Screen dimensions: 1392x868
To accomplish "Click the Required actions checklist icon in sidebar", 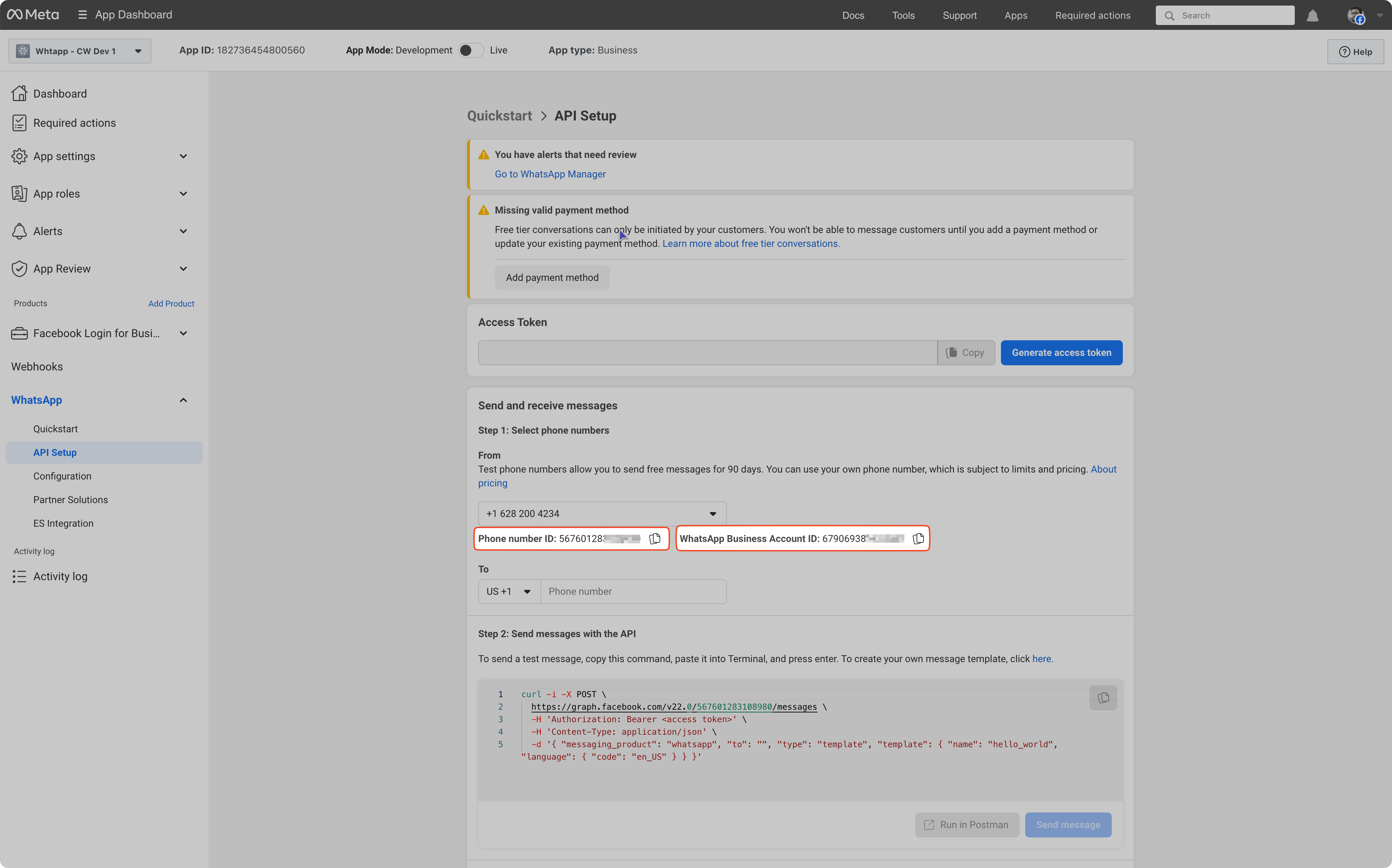I will tap(19, 123).
